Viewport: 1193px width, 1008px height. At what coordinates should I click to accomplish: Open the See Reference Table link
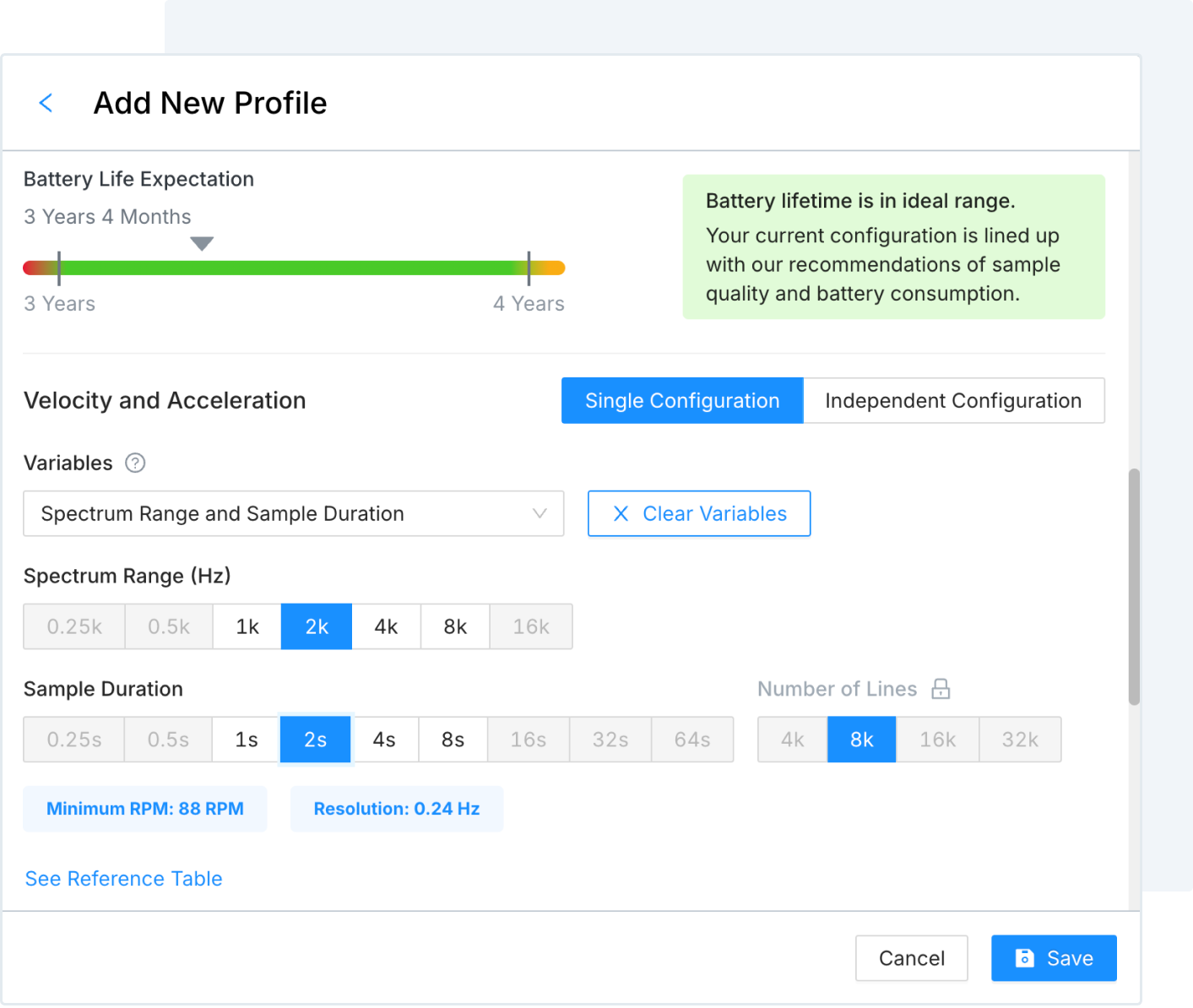[x=124, y=879]
